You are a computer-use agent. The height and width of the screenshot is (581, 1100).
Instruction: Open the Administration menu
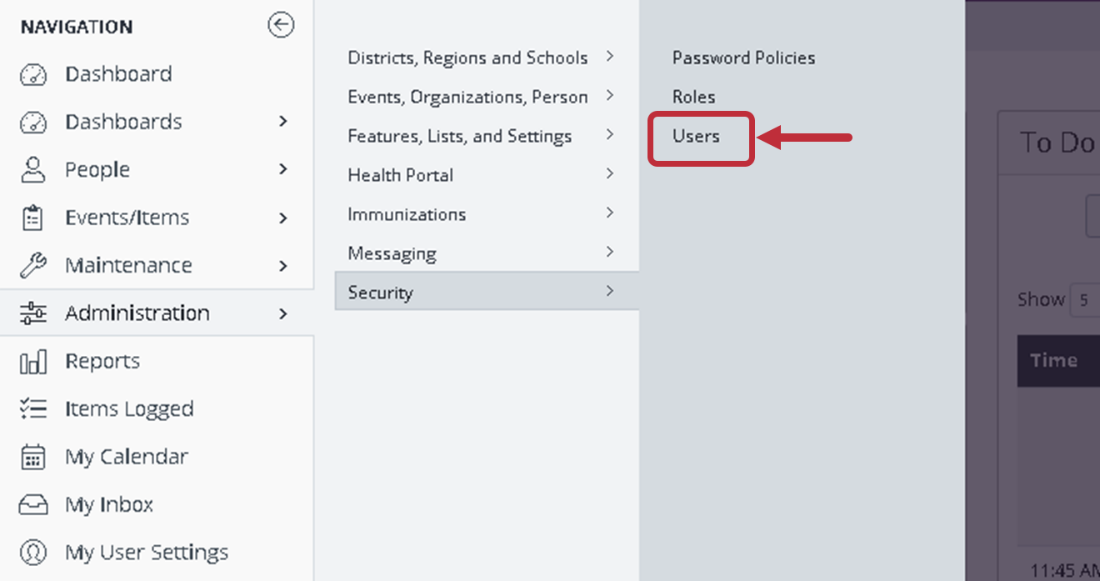coord(137,313)
